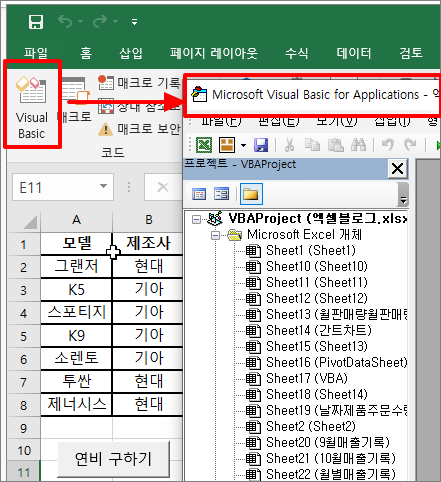Screen dimensions: 441x482
Task: Click the Save floppy icon in VBA toolbar
Action: point(261,145)
